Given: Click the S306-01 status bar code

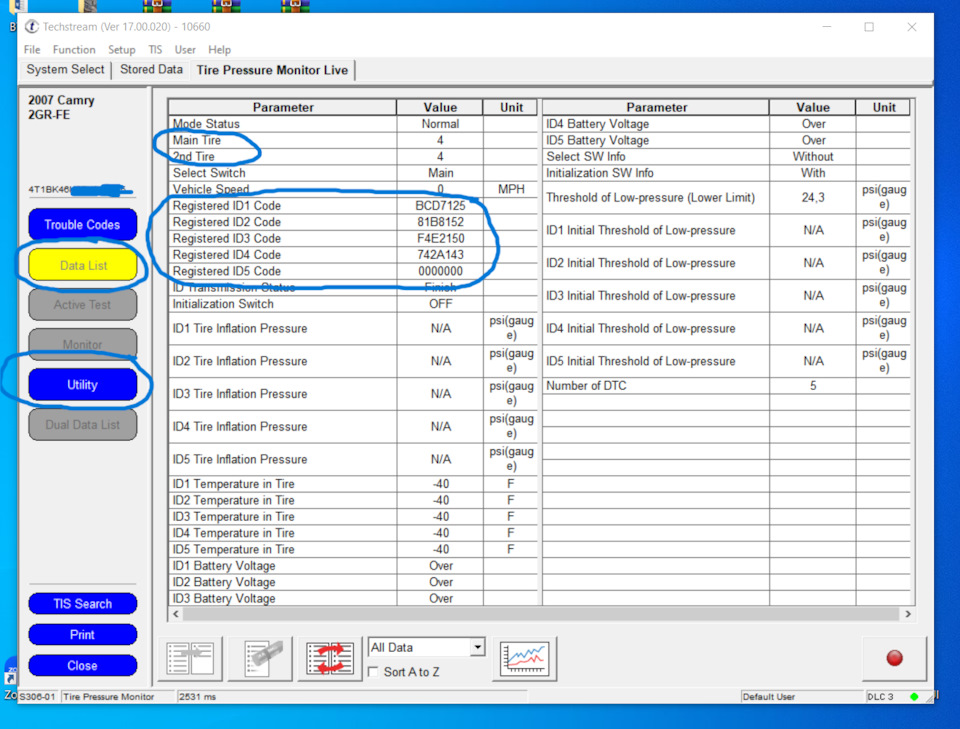Looking at the screenshot, I should [x=38, y=697].
